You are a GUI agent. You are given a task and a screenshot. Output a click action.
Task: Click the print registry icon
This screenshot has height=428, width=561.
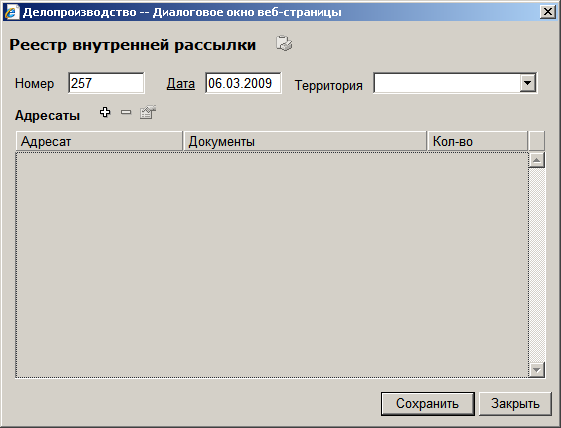284,43
